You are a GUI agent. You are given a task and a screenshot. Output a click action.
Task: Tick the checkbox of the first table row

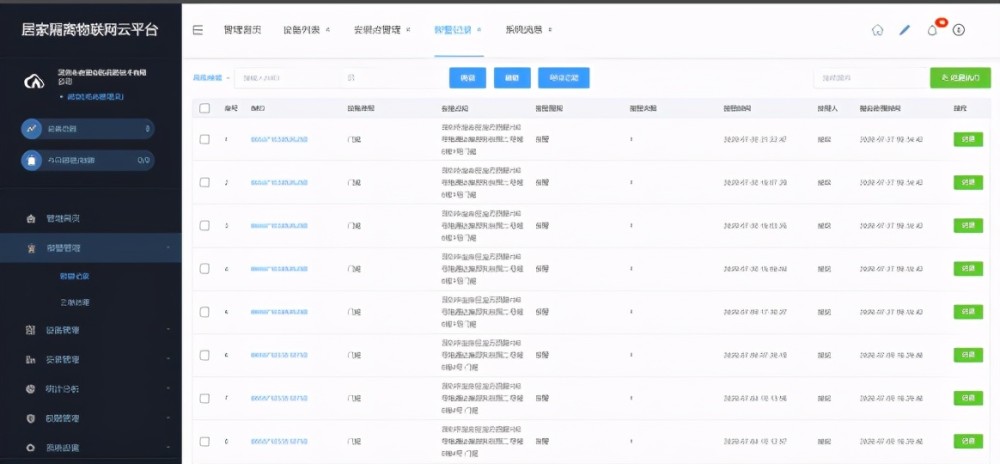tap(205, 139)
